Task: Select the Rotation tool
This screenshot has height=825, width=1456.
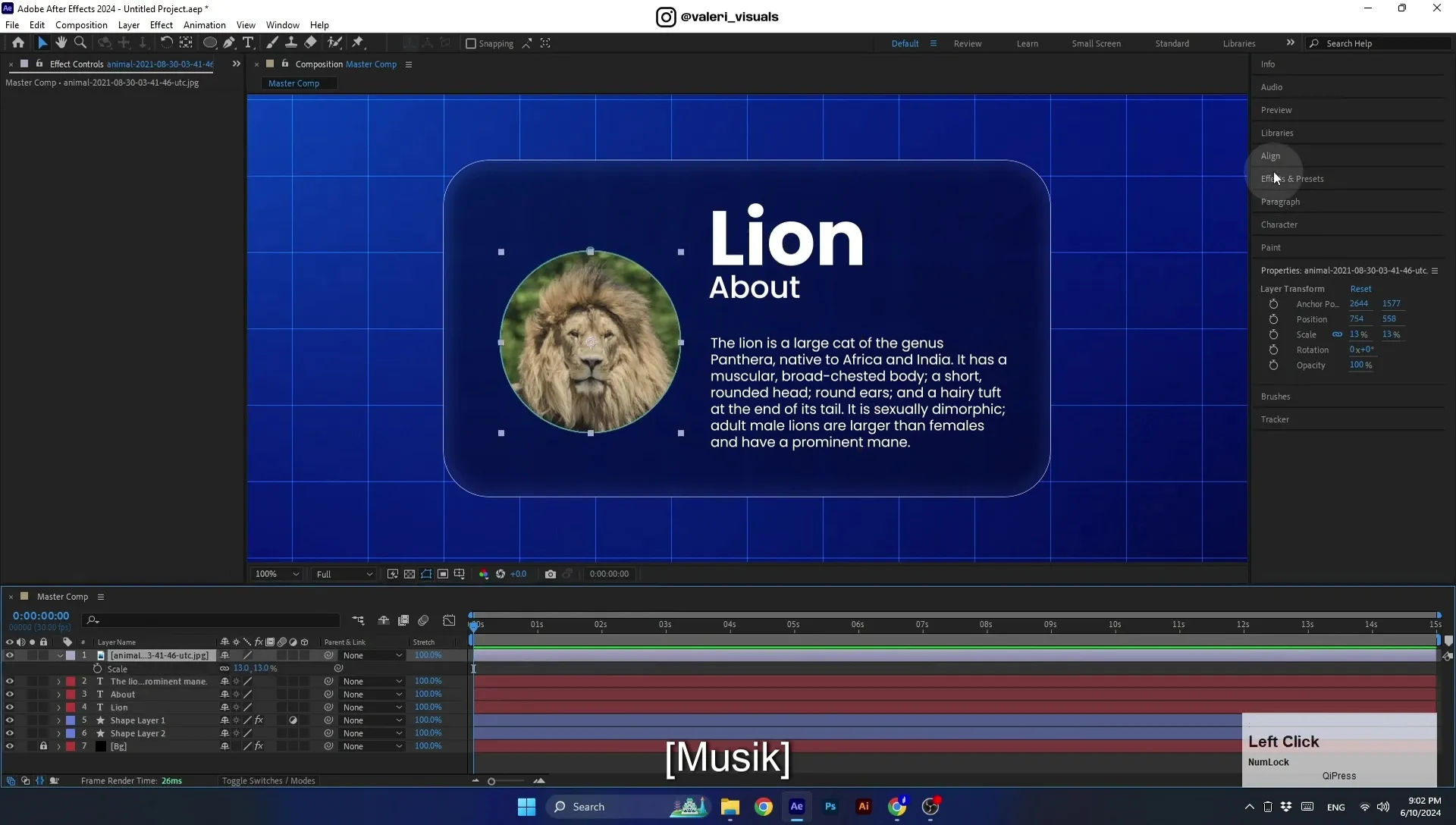Action: pyautogui.click(x=166, y=43)
